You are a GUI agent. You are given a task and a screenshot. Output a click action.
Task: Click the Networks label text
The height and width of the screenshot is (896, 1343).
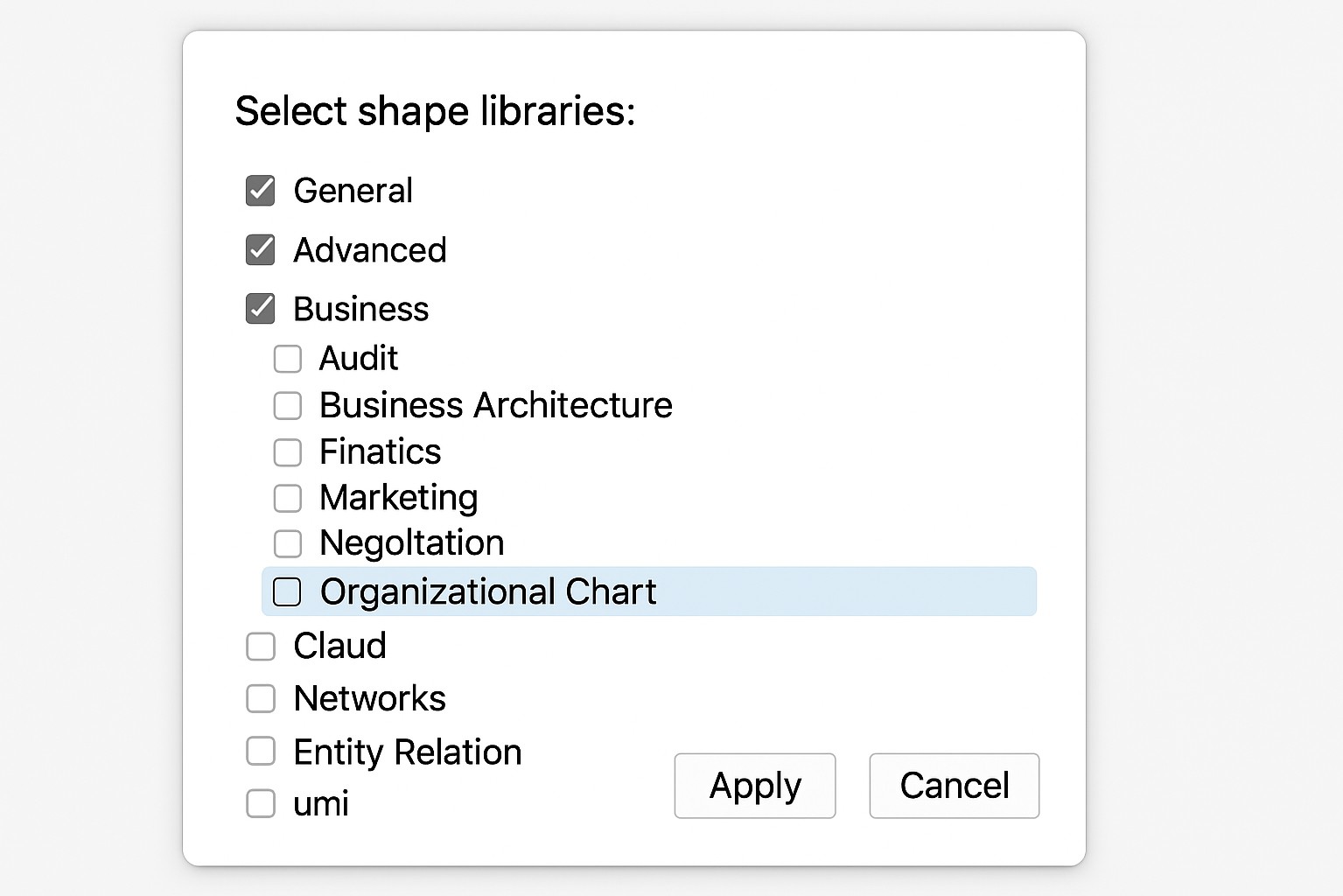(369, 699)
